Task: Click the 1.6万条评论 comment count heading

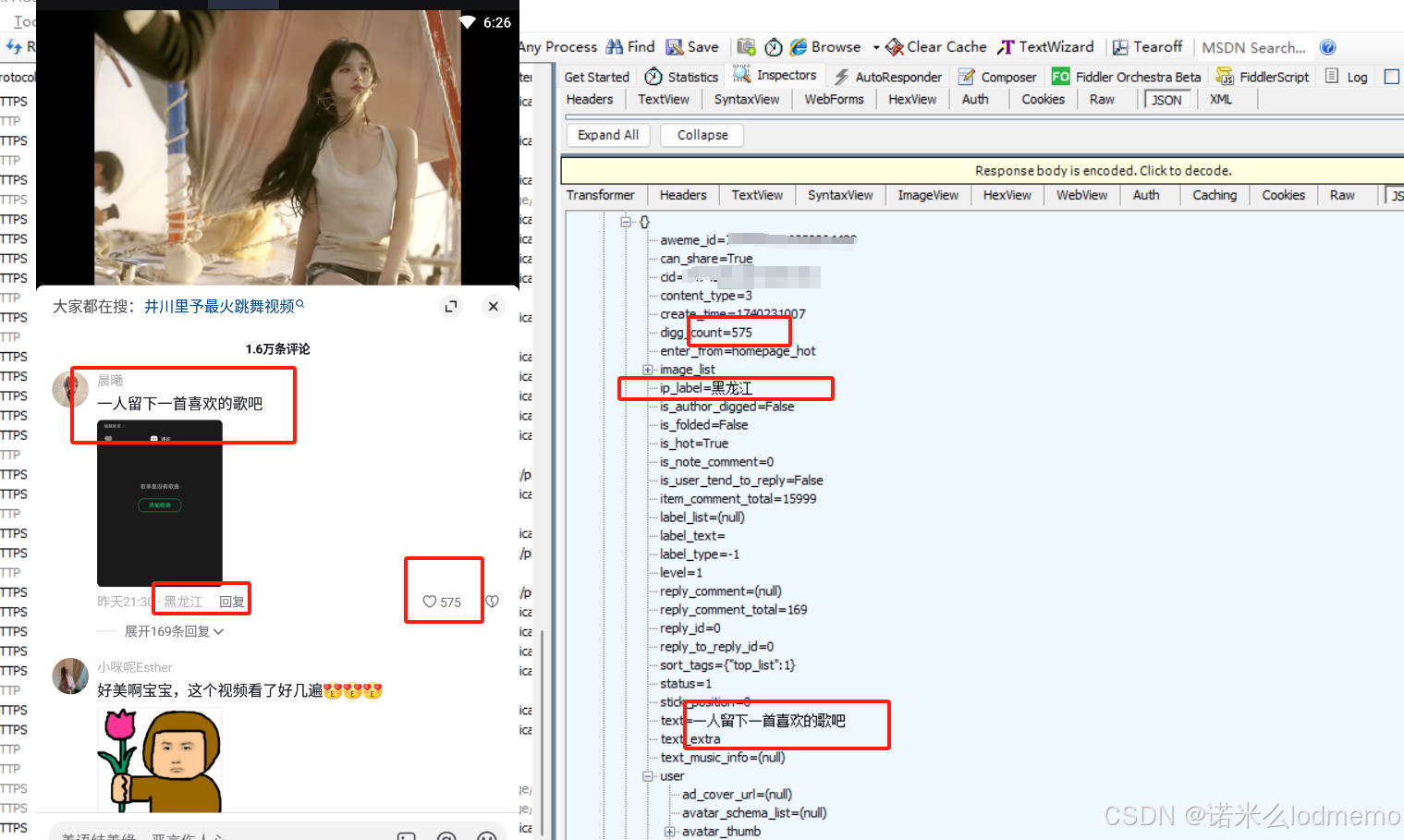Action: [277, 348]
